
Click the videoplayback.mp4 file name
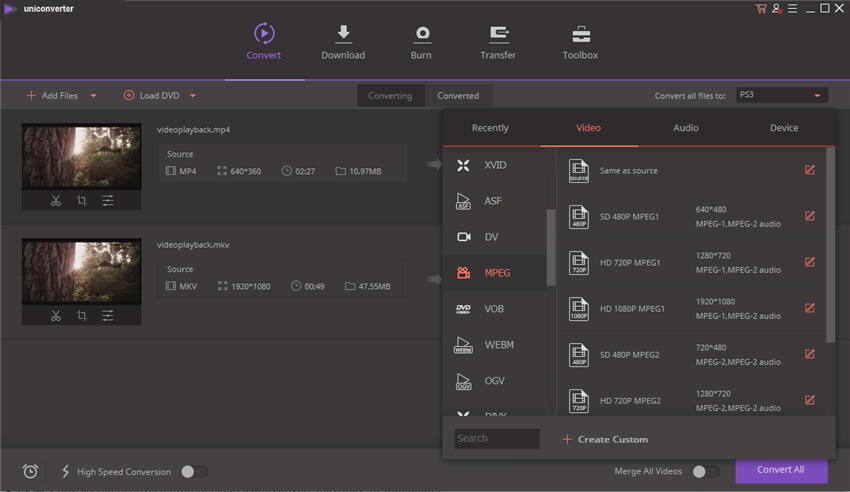click(x=194, y=130)
